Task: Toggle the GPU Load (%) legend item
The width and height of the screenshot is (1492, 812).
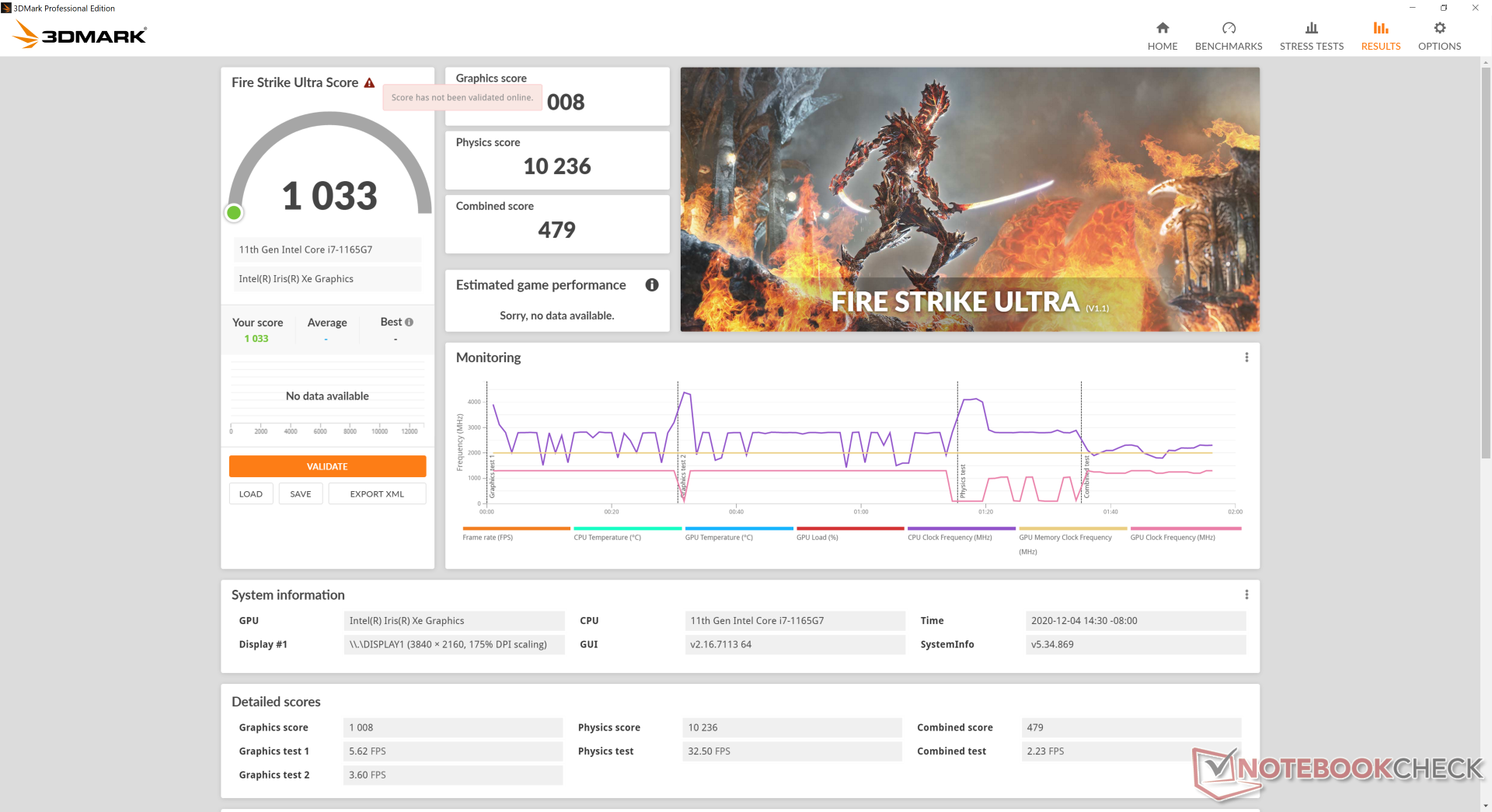Action: click(817, 537)
